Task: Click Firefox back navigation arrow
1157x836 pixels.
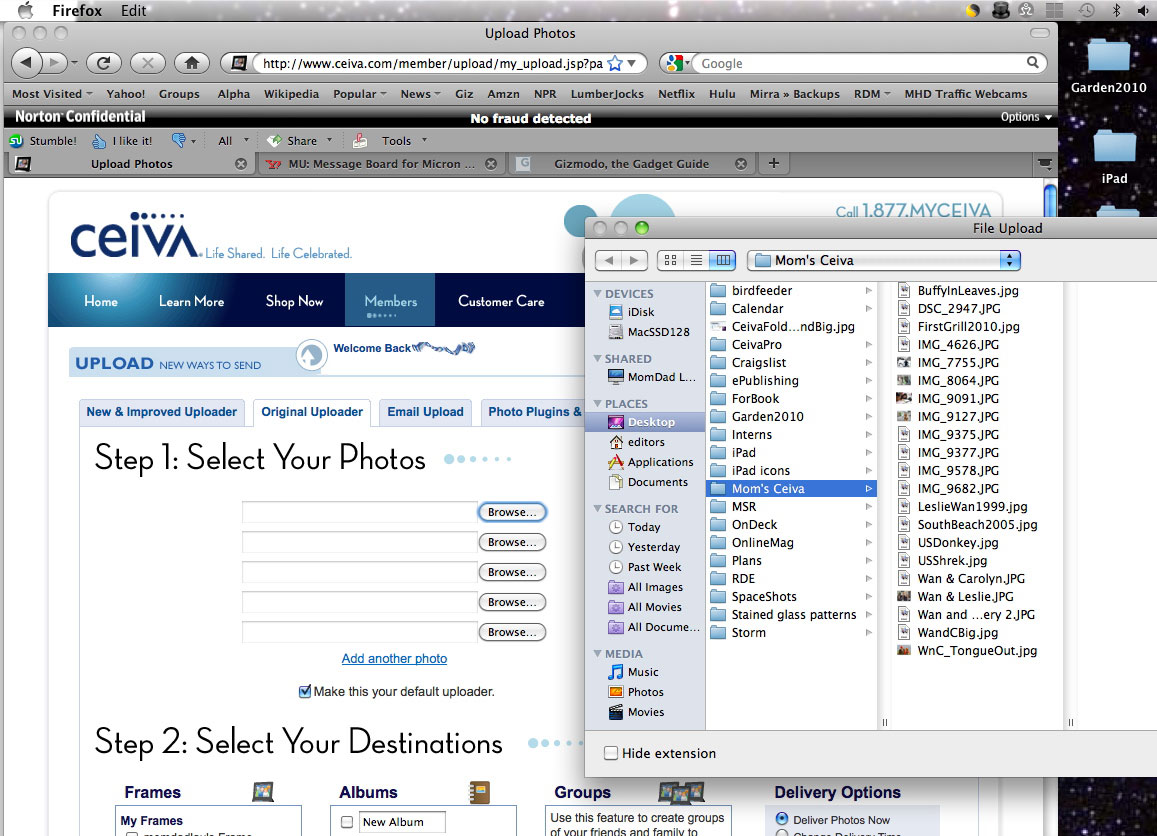Action: point(27,63)
